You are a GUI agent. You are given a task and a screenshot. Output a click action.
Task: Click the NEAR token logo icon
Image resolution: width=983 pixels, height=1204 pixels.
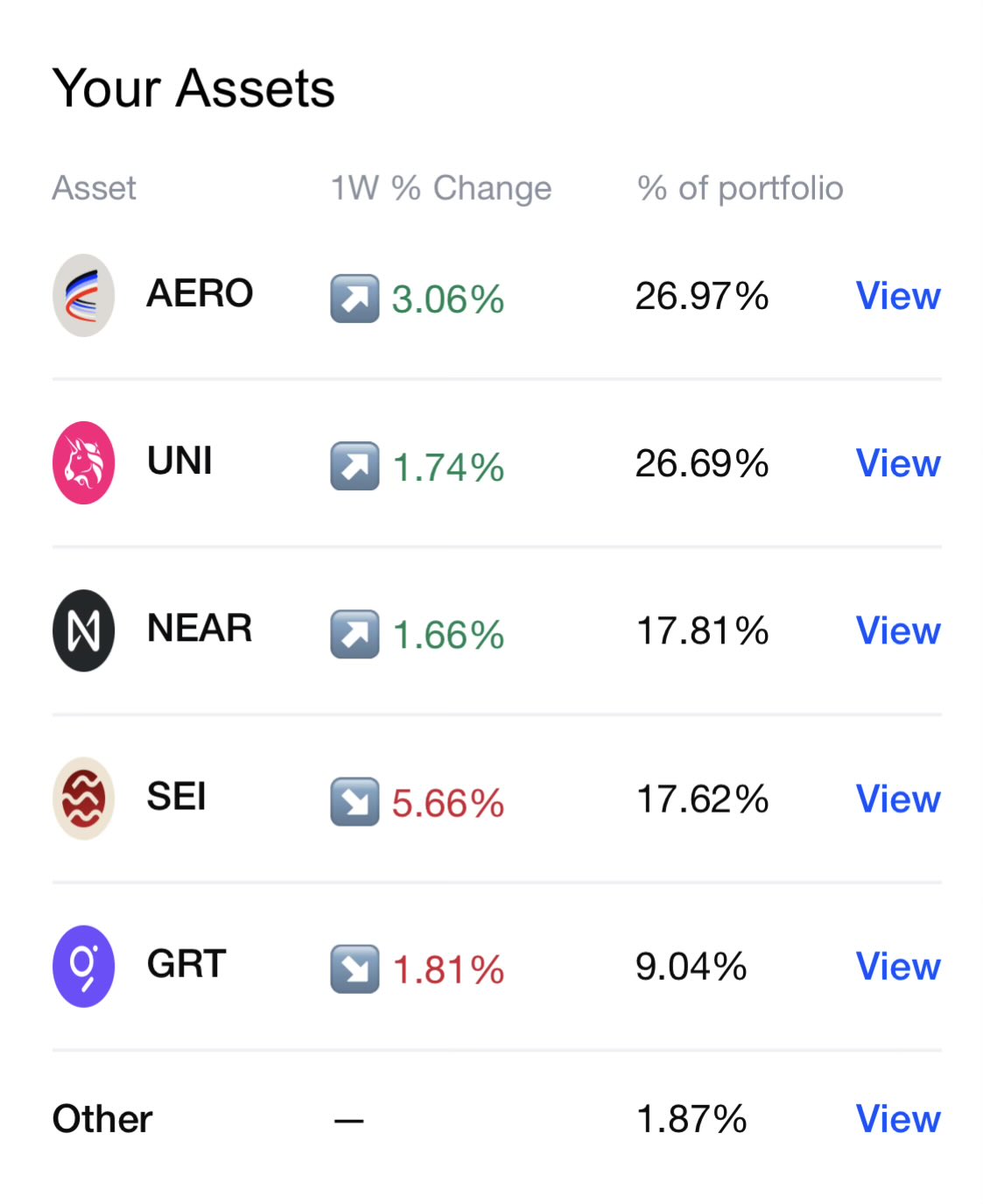[83, 630]
